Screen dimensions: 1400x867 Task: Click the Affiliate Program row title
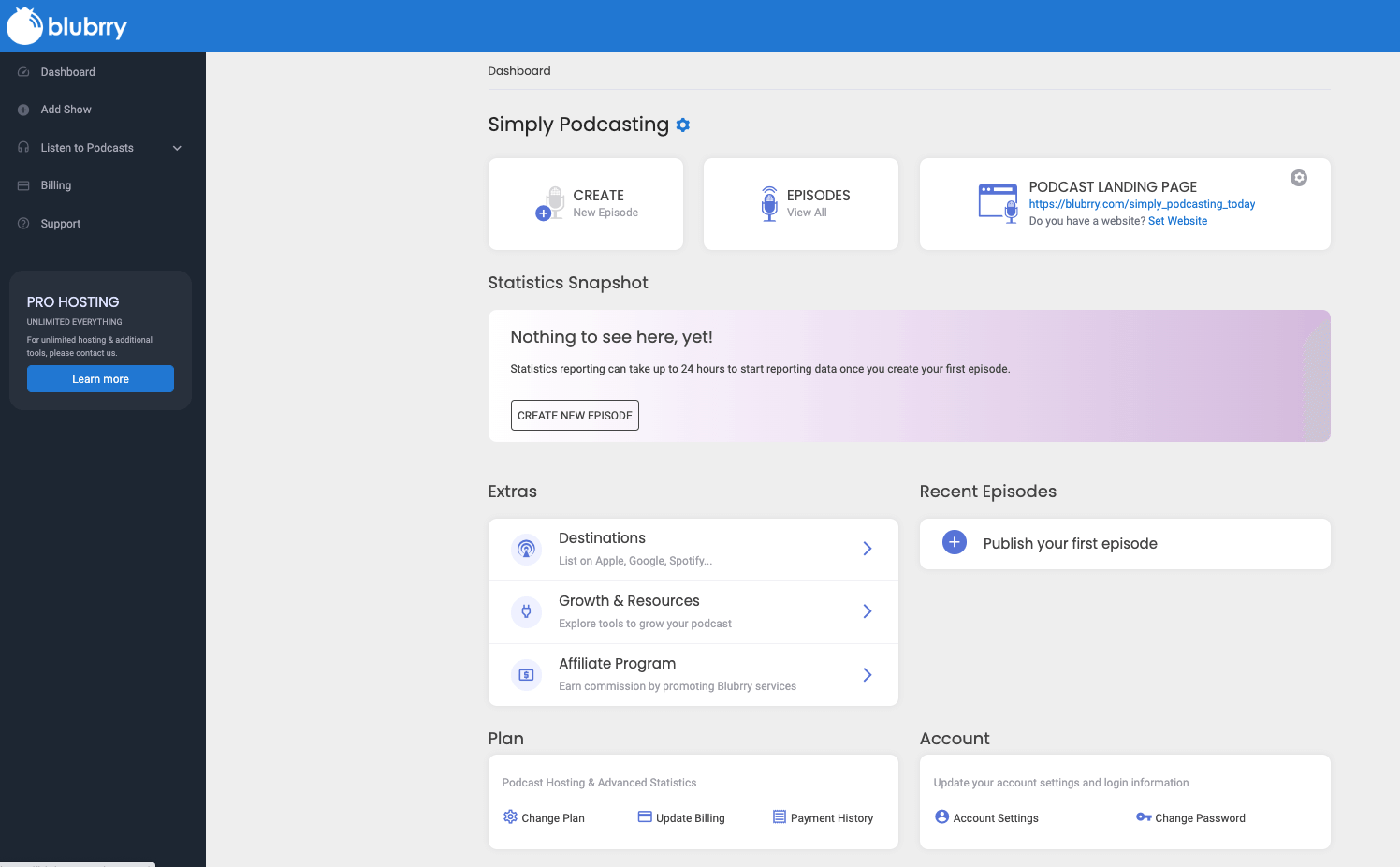pos(617,664)
